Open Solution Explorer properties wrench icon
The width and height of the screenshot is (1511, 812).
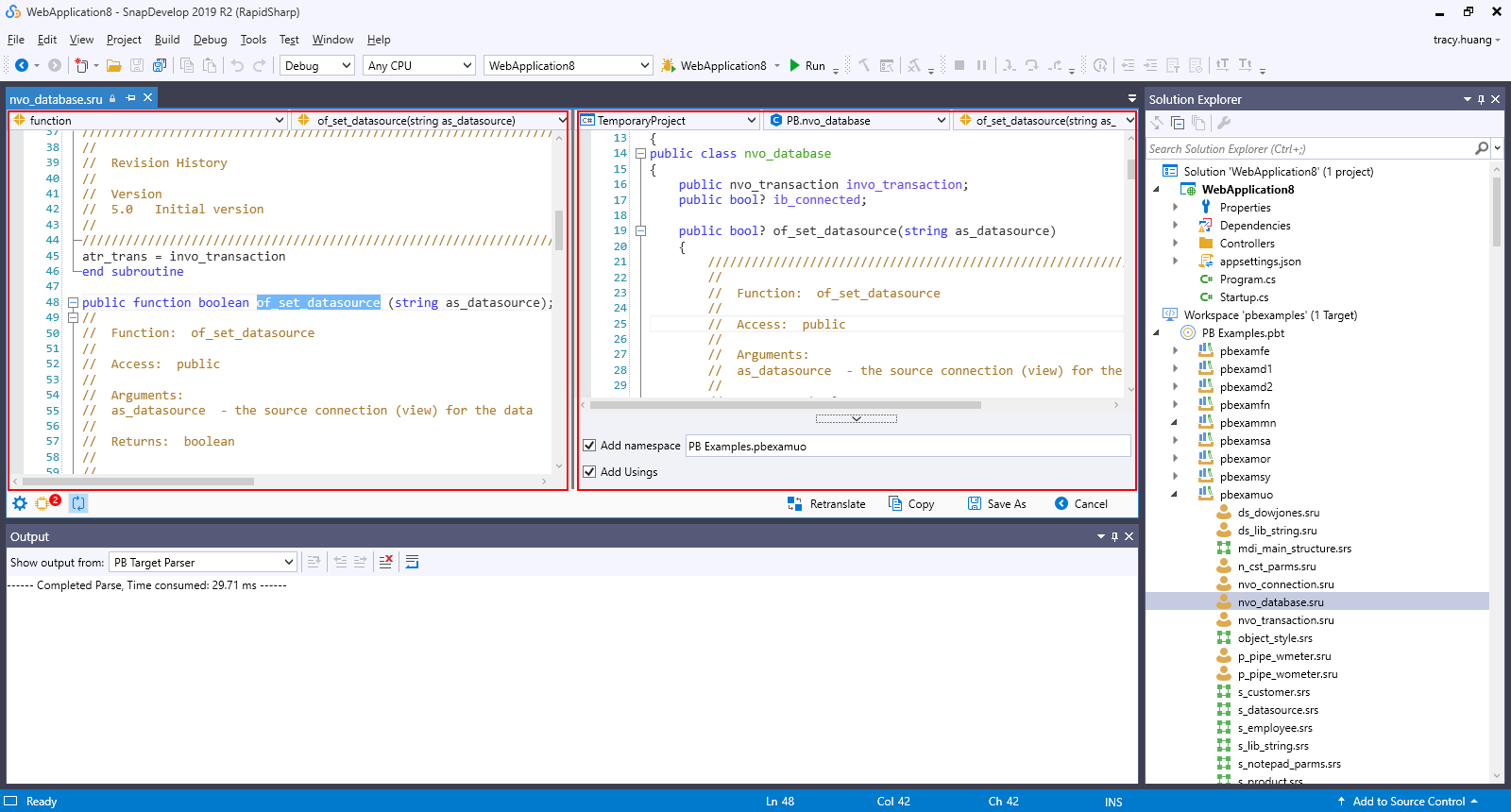[x=1224, y=123]
